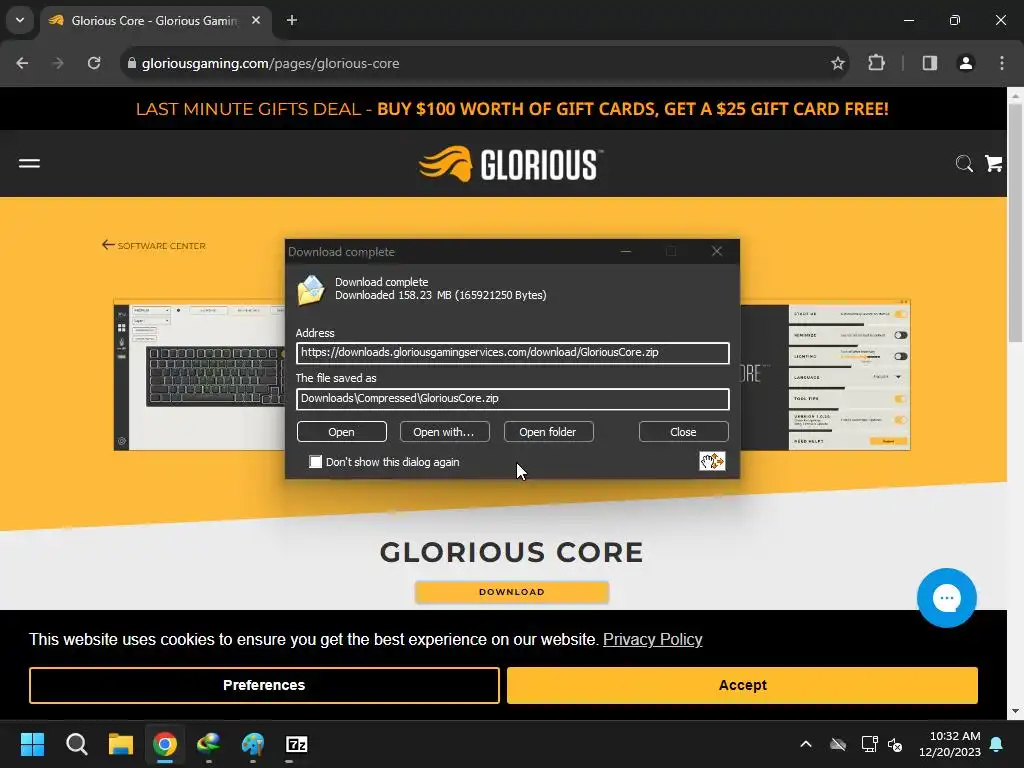The height and width of the screenshot is (768, 1024).
Task: Open Windows taskbar search
Action: [x=76, y=744]
